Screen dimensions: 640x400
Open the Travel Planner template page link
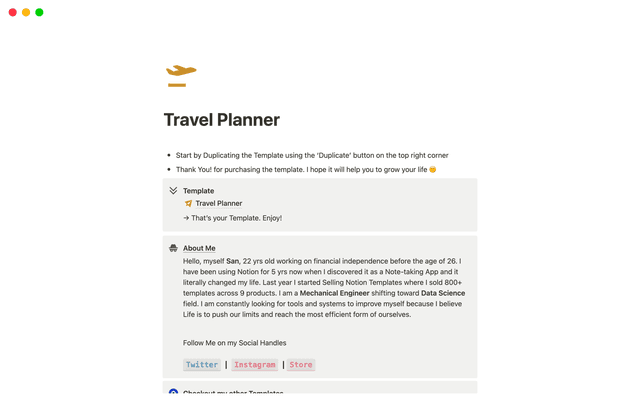click(218, 203)
